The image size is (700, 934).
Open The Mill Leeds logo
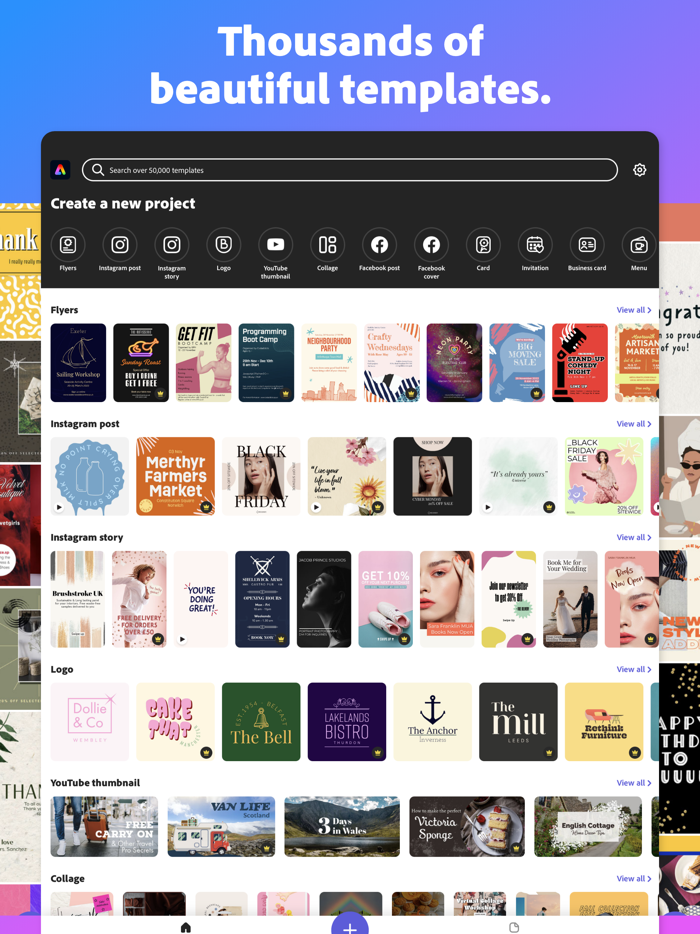(518, 722)
